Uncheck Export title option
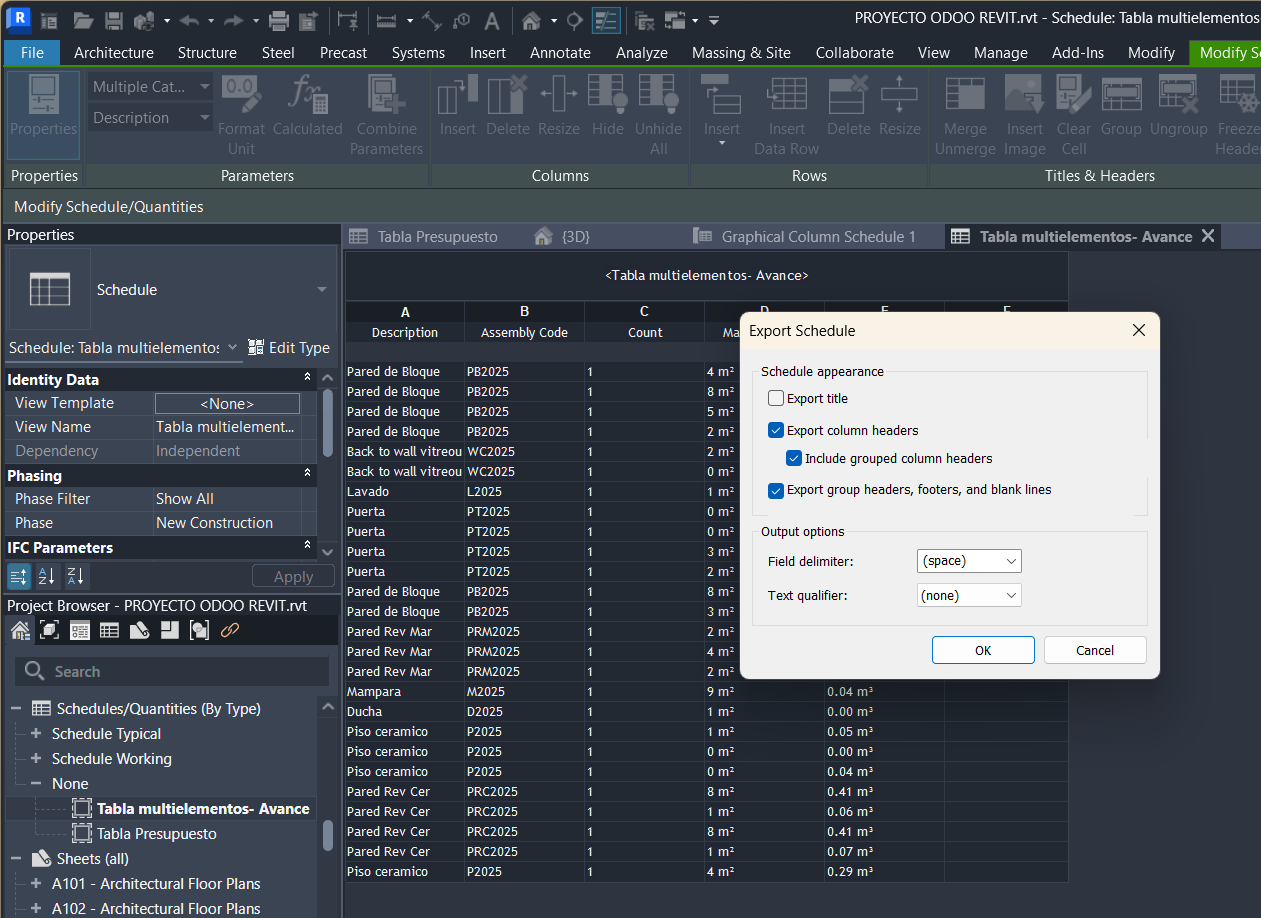1261x918 pixels. [775, 398]
